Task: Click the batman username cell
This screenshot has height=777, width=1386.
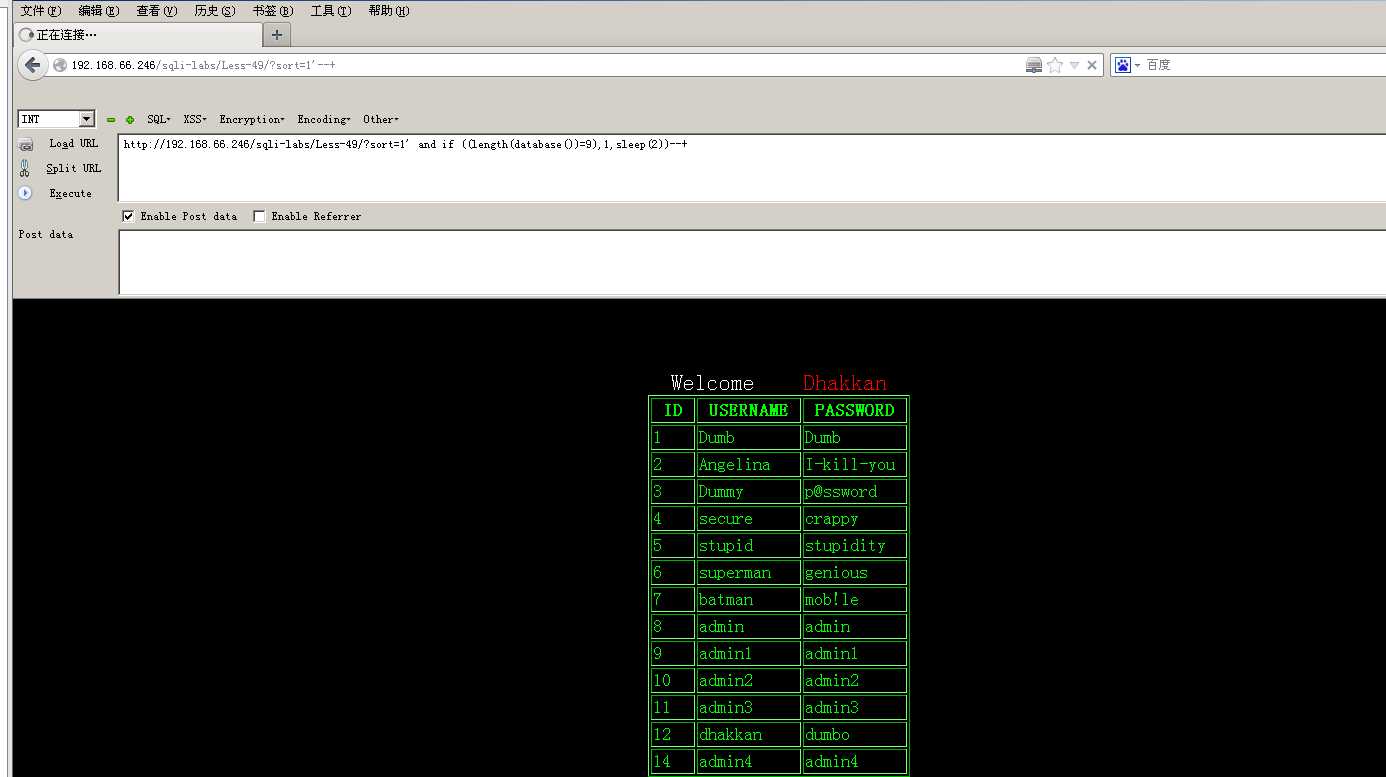Action: pyautogui.click(x=749, y=600)
